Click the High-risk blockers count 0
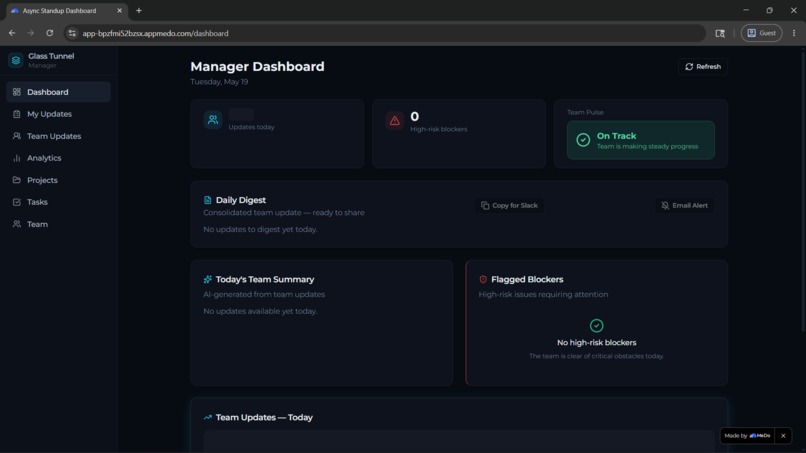806x453 pixels. [x=414, y=117]
